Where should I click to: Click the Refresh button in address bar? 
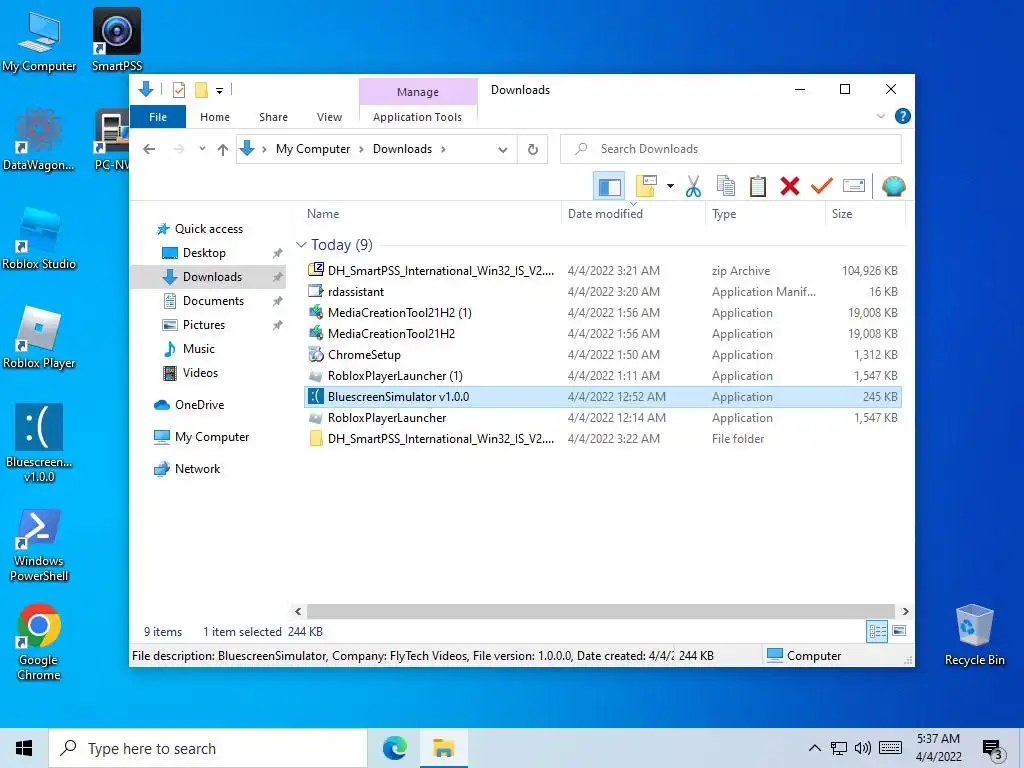(x=533, y=150)
